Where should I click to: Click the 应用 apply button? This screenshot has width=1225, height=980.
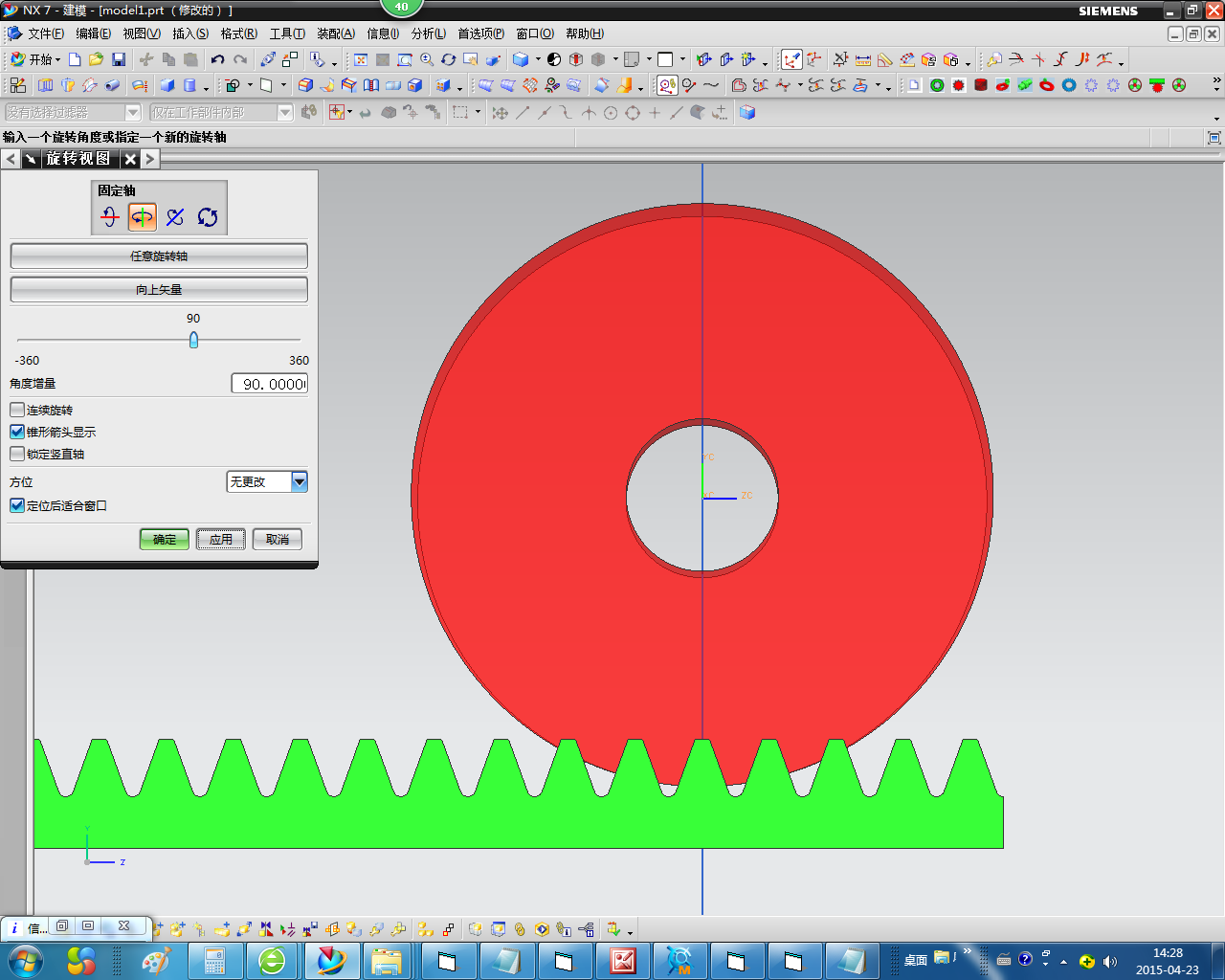tap(221, 539)
